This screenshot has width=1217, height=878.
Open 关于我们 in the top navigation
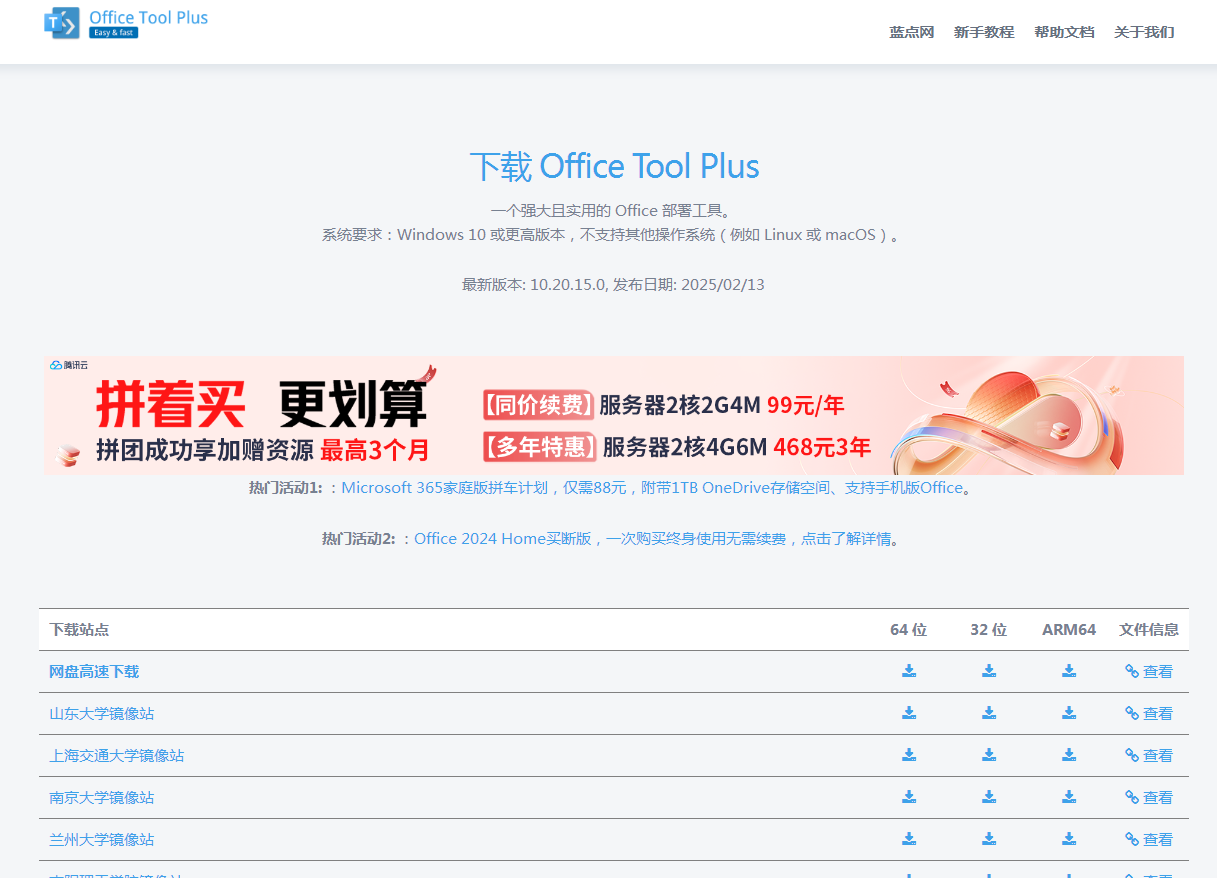coord(1144,32)
